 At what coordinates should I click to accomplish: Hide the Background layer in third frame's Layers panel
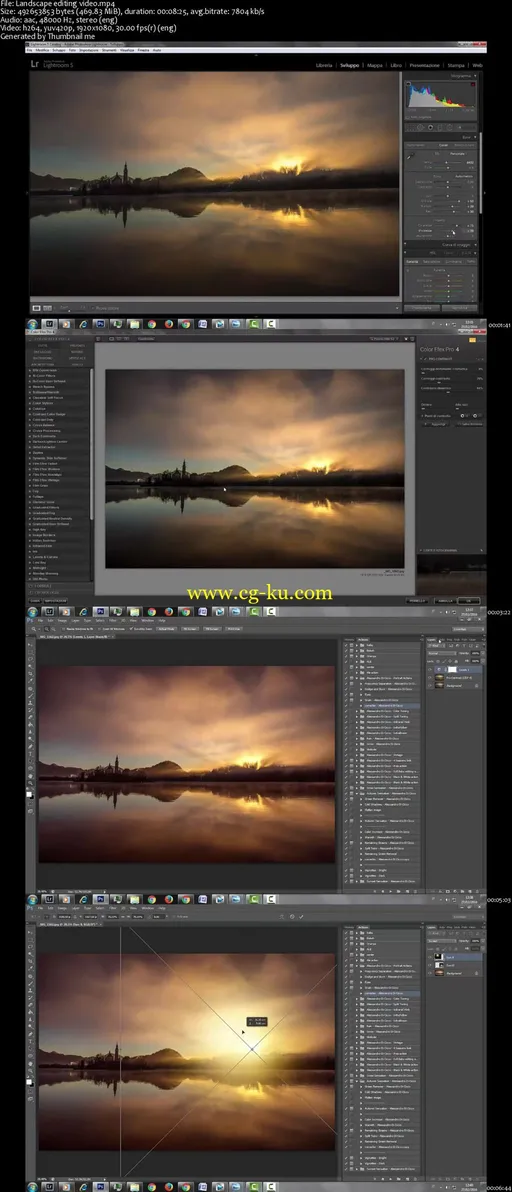pyautogui.click(x=430, y=686)
